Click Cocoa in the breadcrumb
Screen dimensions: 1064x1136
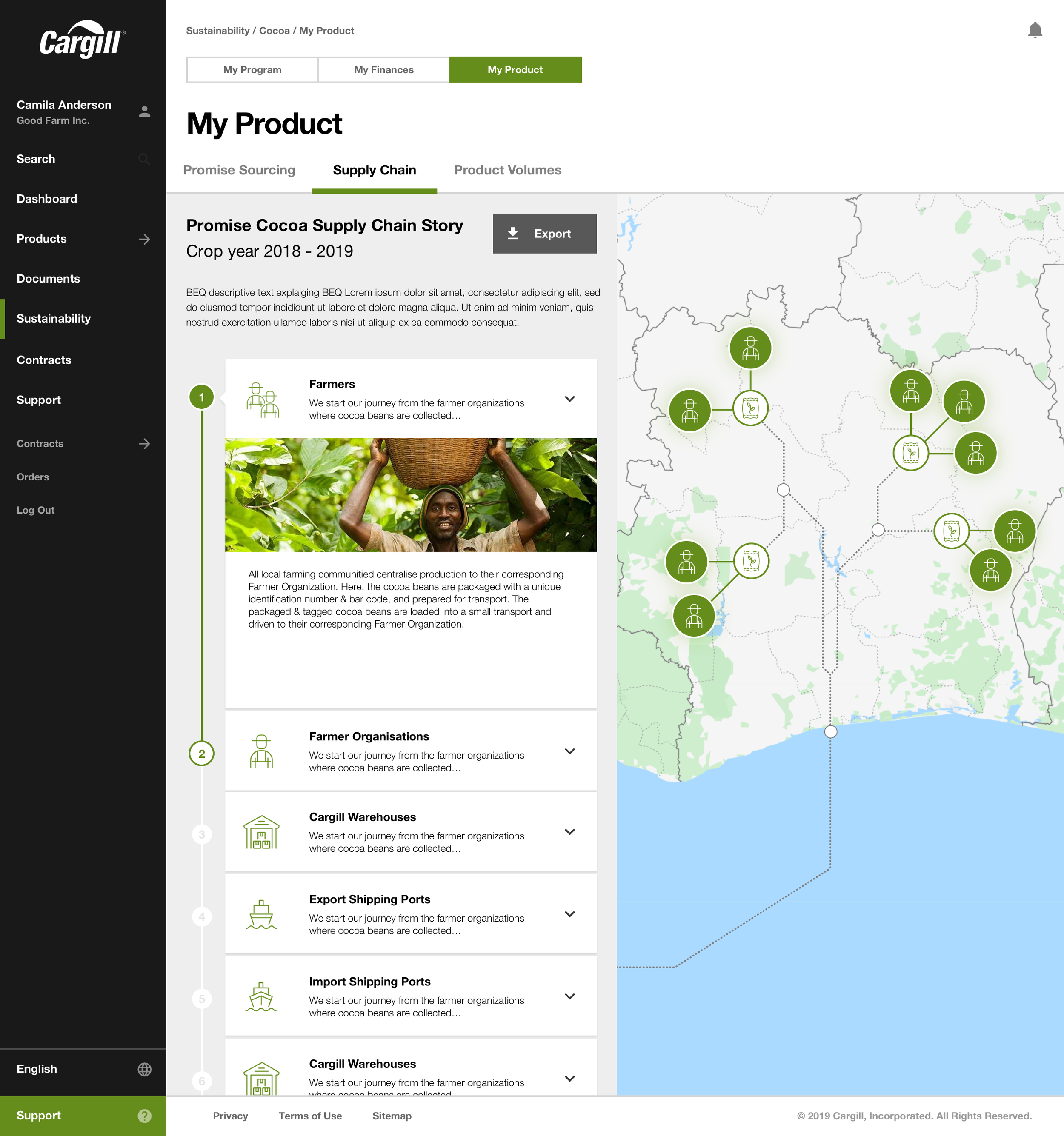275,31
